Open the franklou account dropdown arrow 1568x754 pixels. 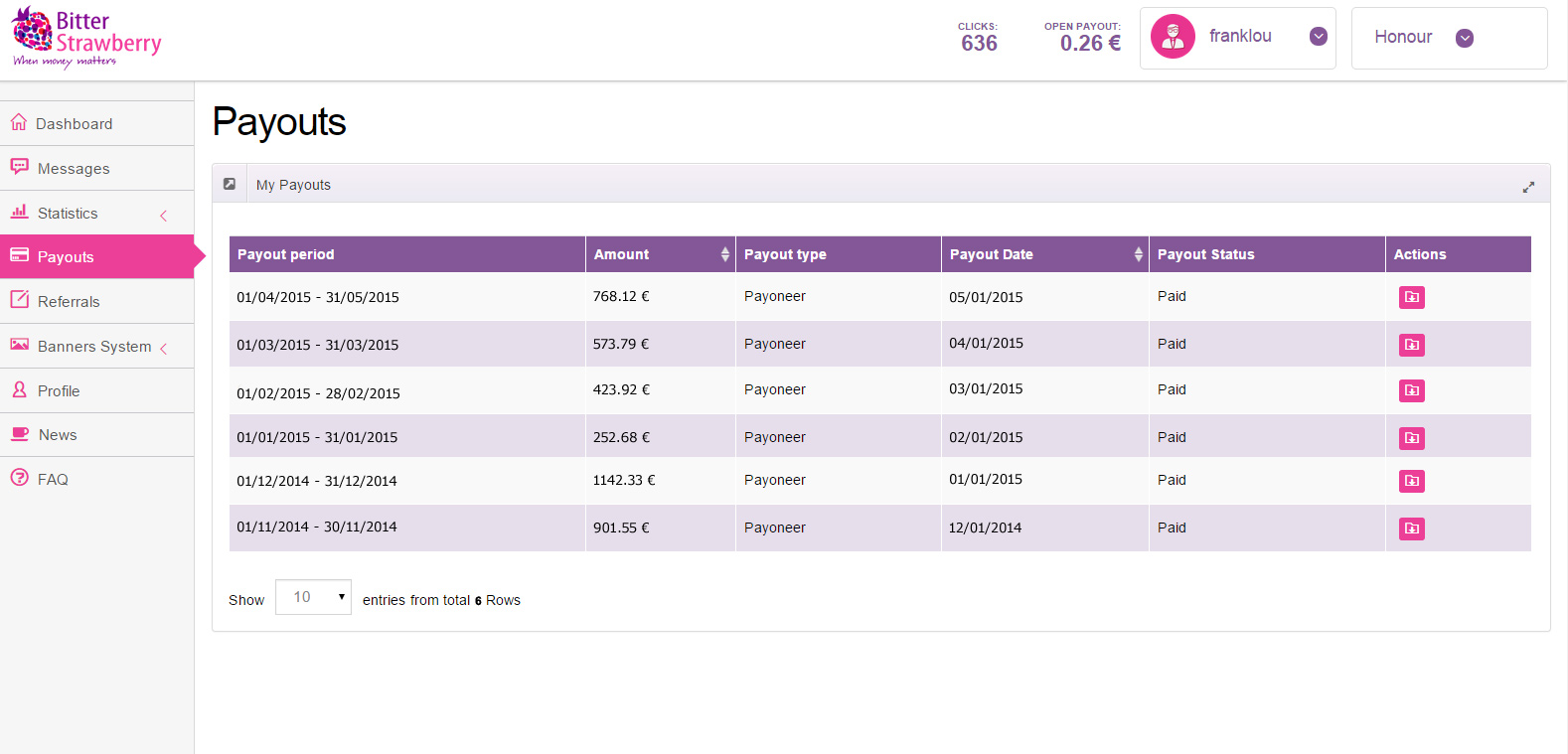(x=1319, y=37)
